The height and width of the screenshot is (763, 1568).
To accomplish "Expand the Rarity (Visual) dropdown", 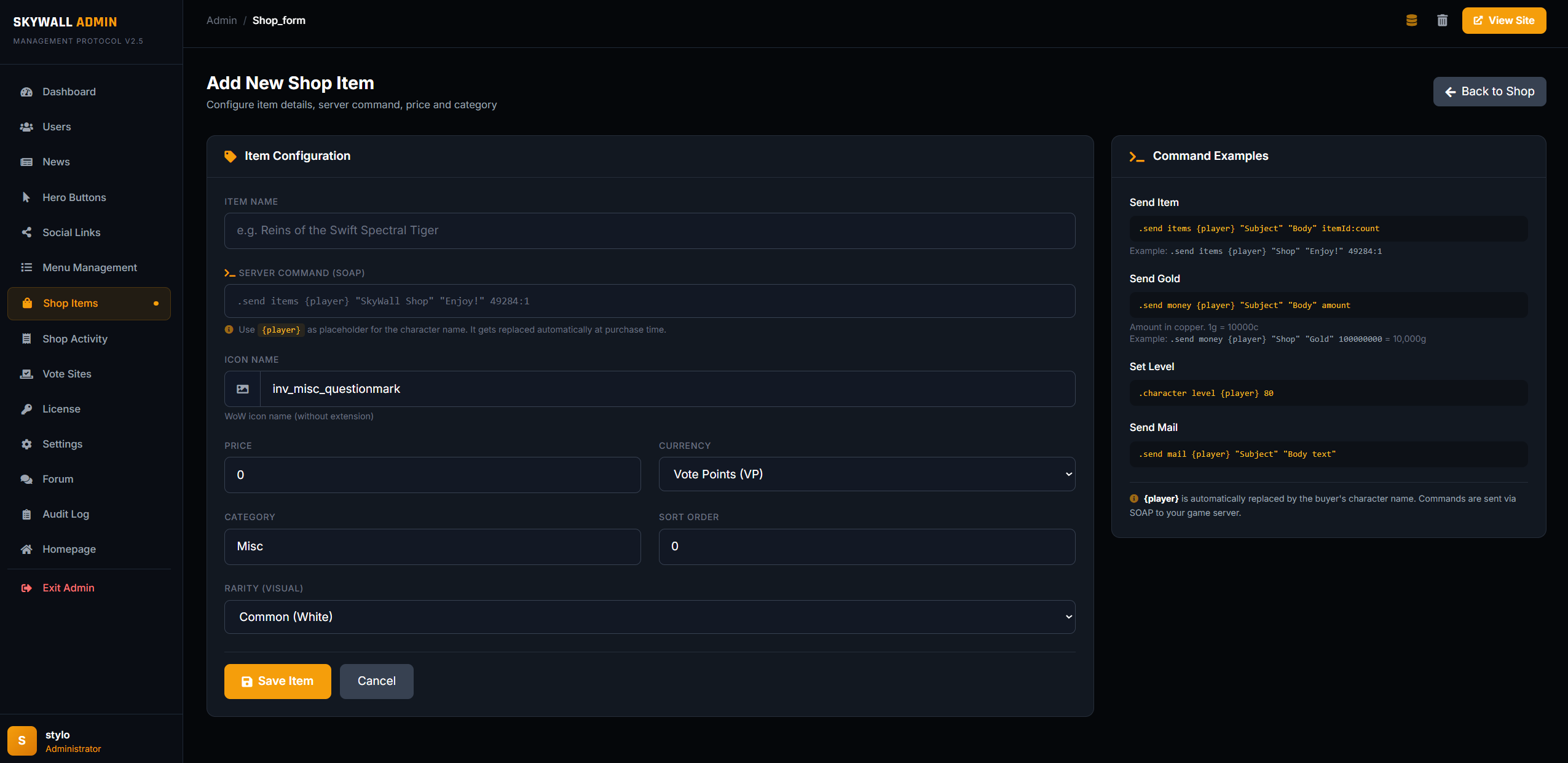I will (x=649, y=617).
